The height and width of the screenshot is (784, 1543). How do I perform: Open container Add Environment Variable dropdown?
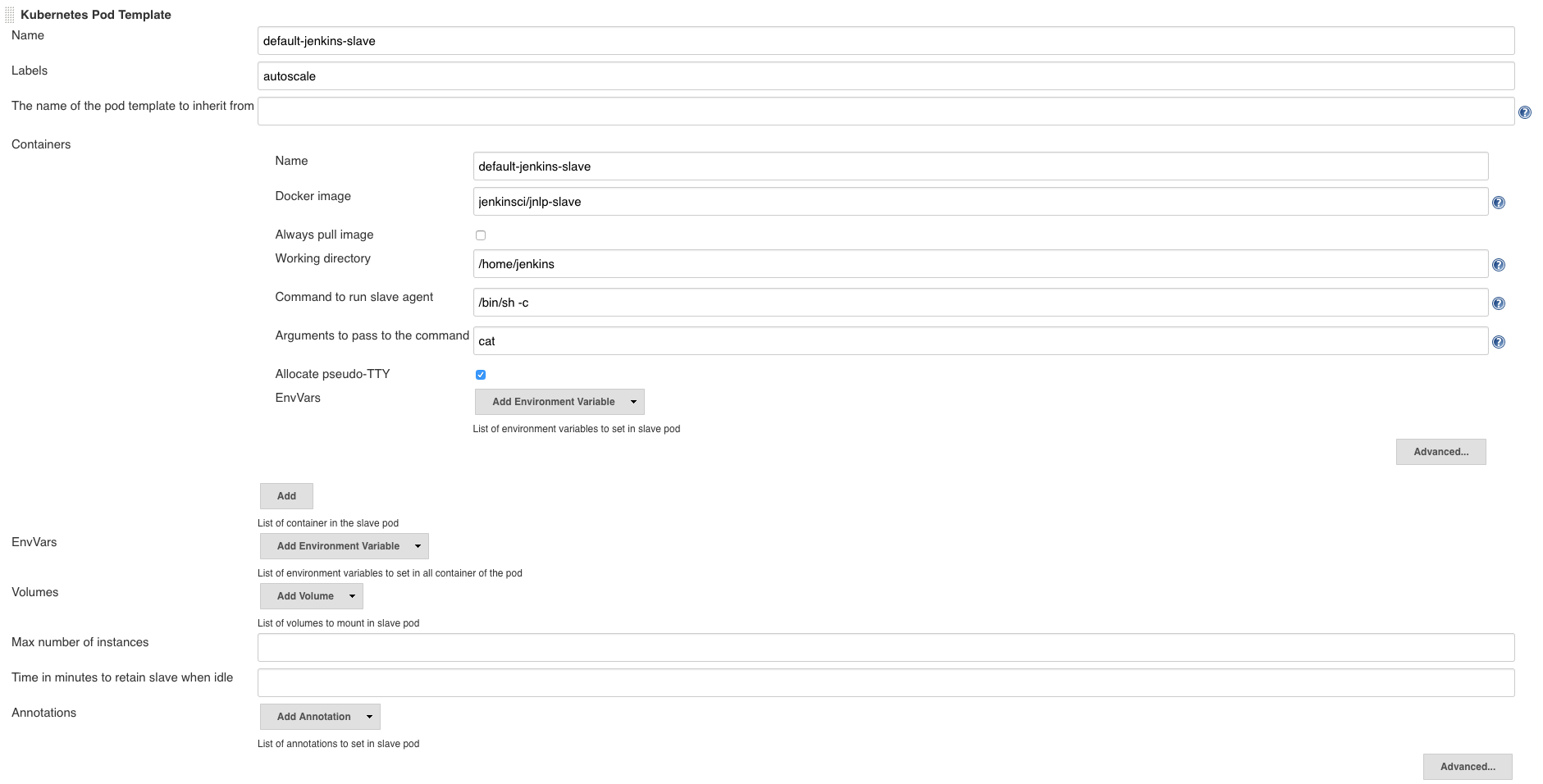point(559,402)
